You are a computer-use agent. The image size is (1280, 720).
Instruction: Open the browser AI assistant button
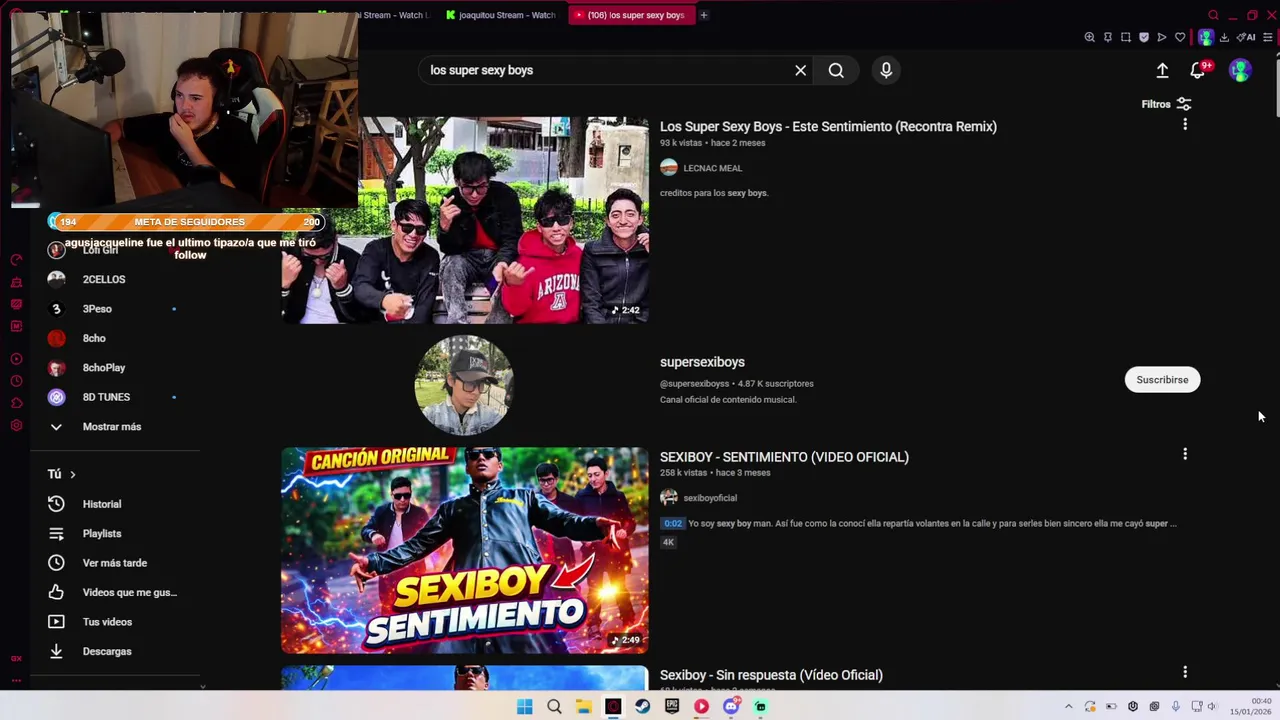[x=1246, y=37]
